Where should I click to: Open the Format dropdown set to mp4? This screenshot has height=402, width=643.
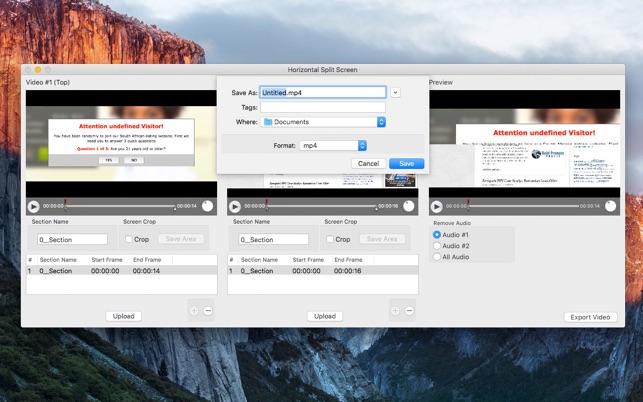333,145
